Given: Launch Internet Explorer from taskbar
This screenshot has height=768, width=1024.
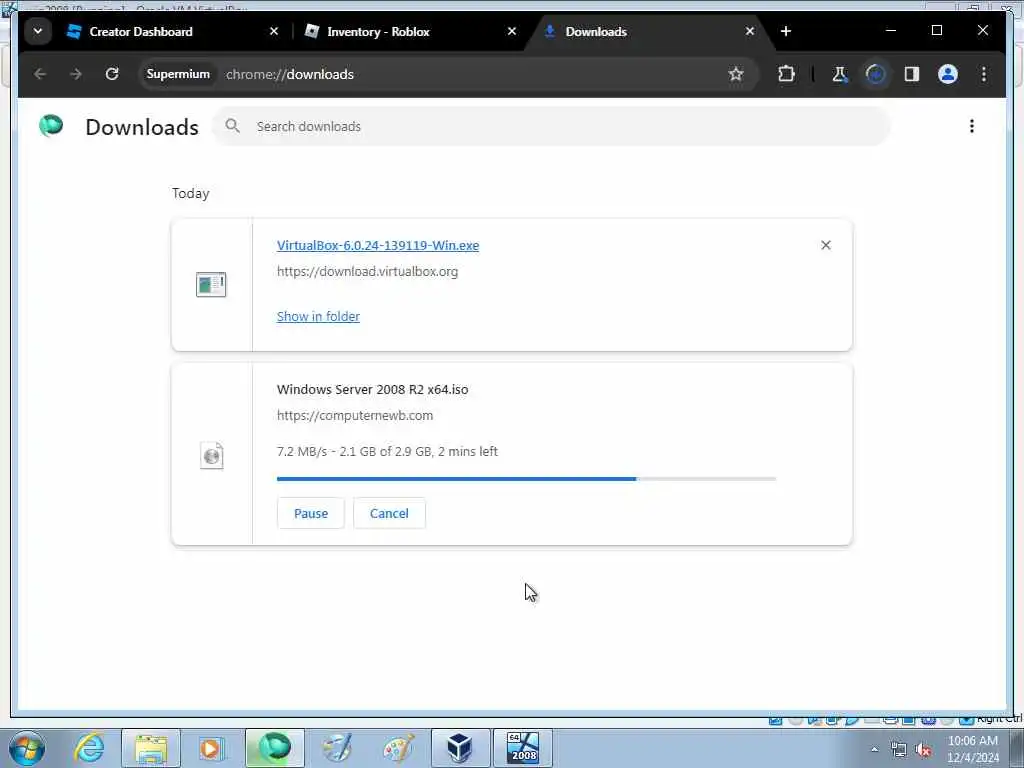Looking at the screenshot, I should pyautogui.click(x=89, y=748).
